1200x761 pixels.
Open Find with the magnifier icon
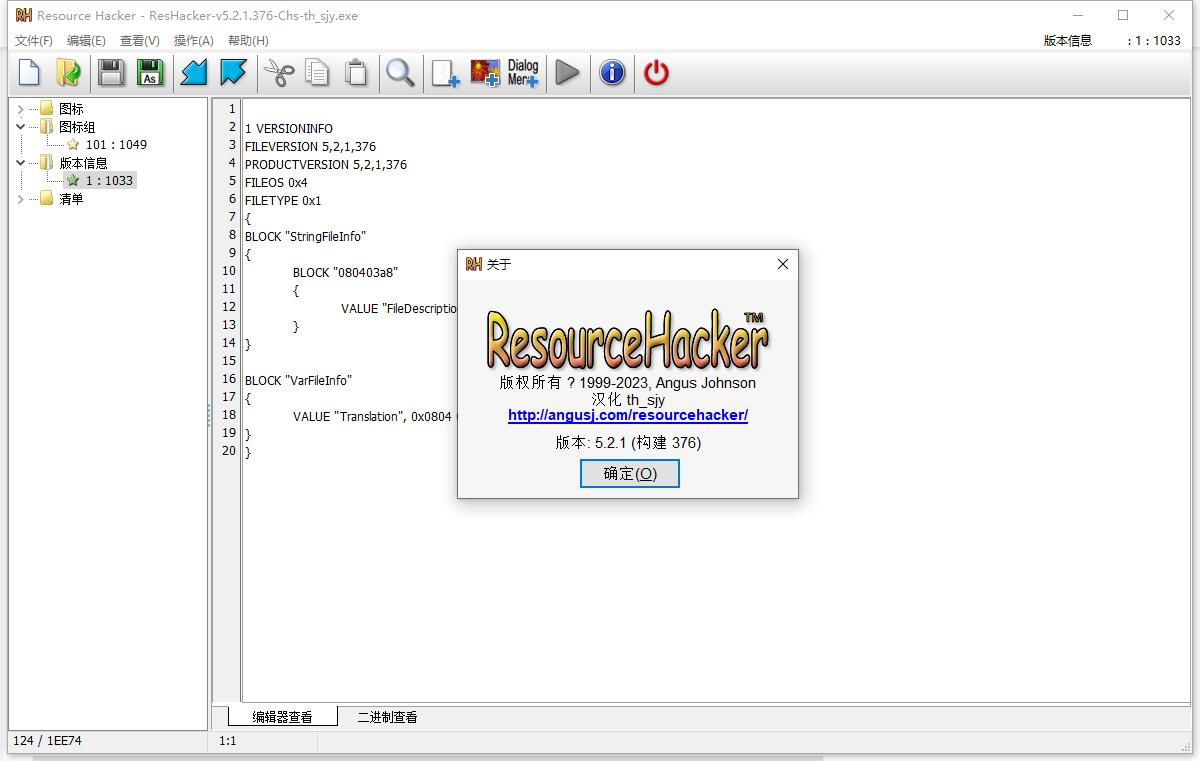[400, 73]
